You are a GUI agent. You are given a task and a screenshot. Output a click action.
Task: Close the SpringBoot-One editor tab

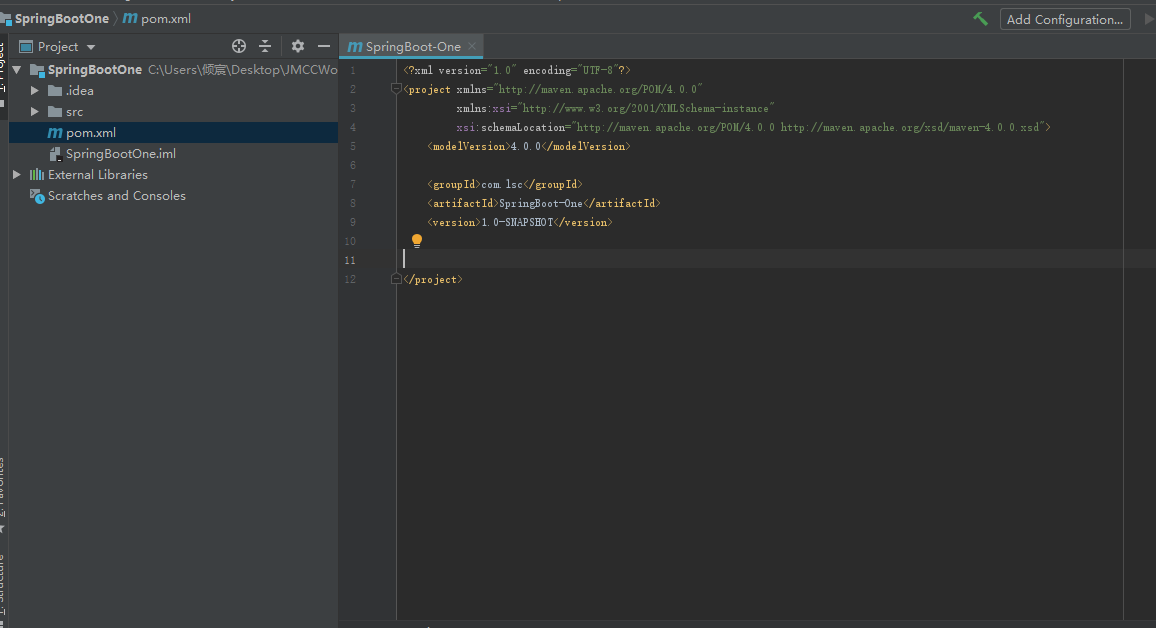pos(472,46)
